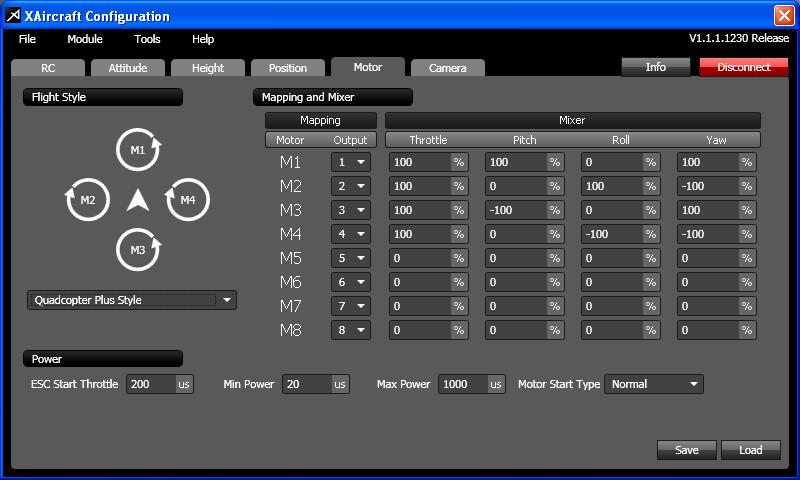The height and width of the screenshot is (480, 800).
Task: Click the M2 Throttle percentage field
Action: tap(429, 186)
